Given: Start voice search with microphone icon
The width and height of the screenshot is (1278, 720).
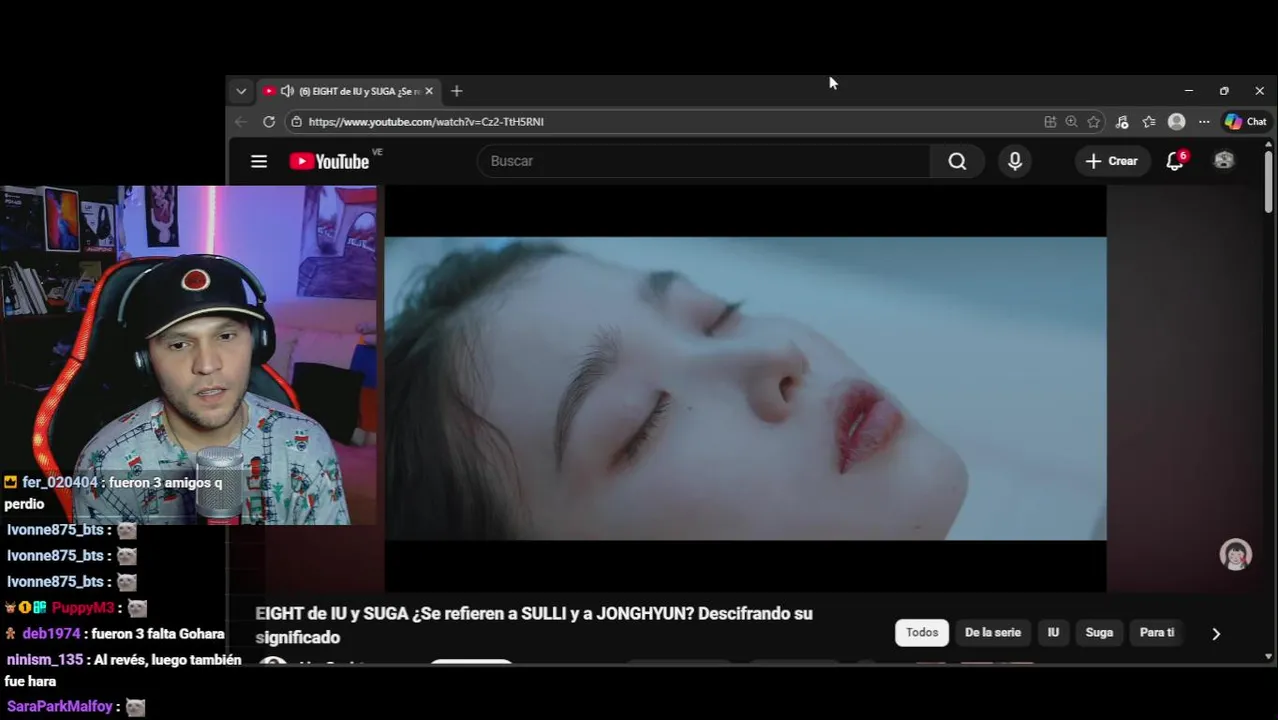Looking at the screenshot, I should (1015, 161).
